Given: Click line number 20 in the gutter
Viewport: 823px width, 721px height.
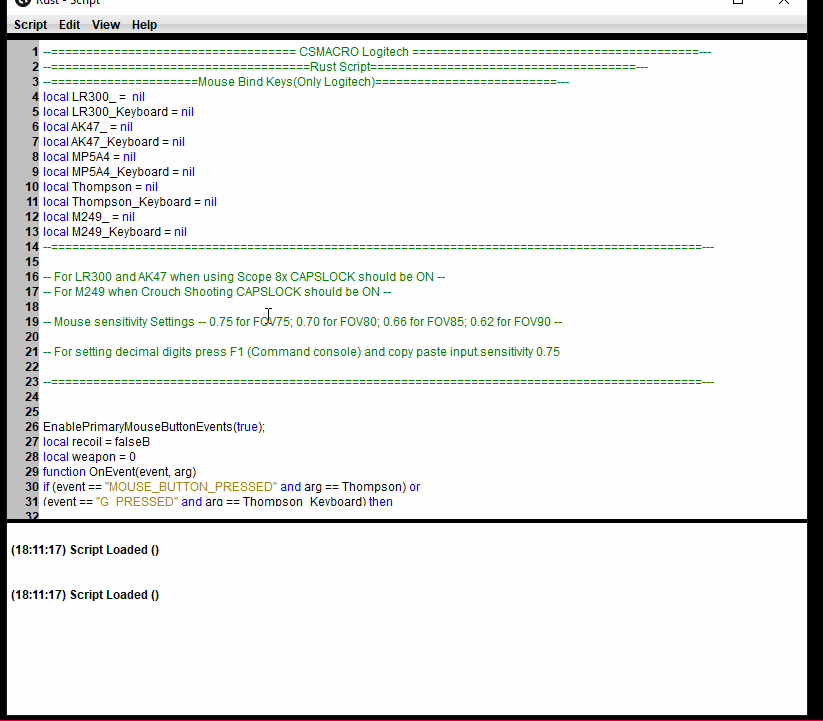Looking at the screenshot, I should tap(32, 337).
